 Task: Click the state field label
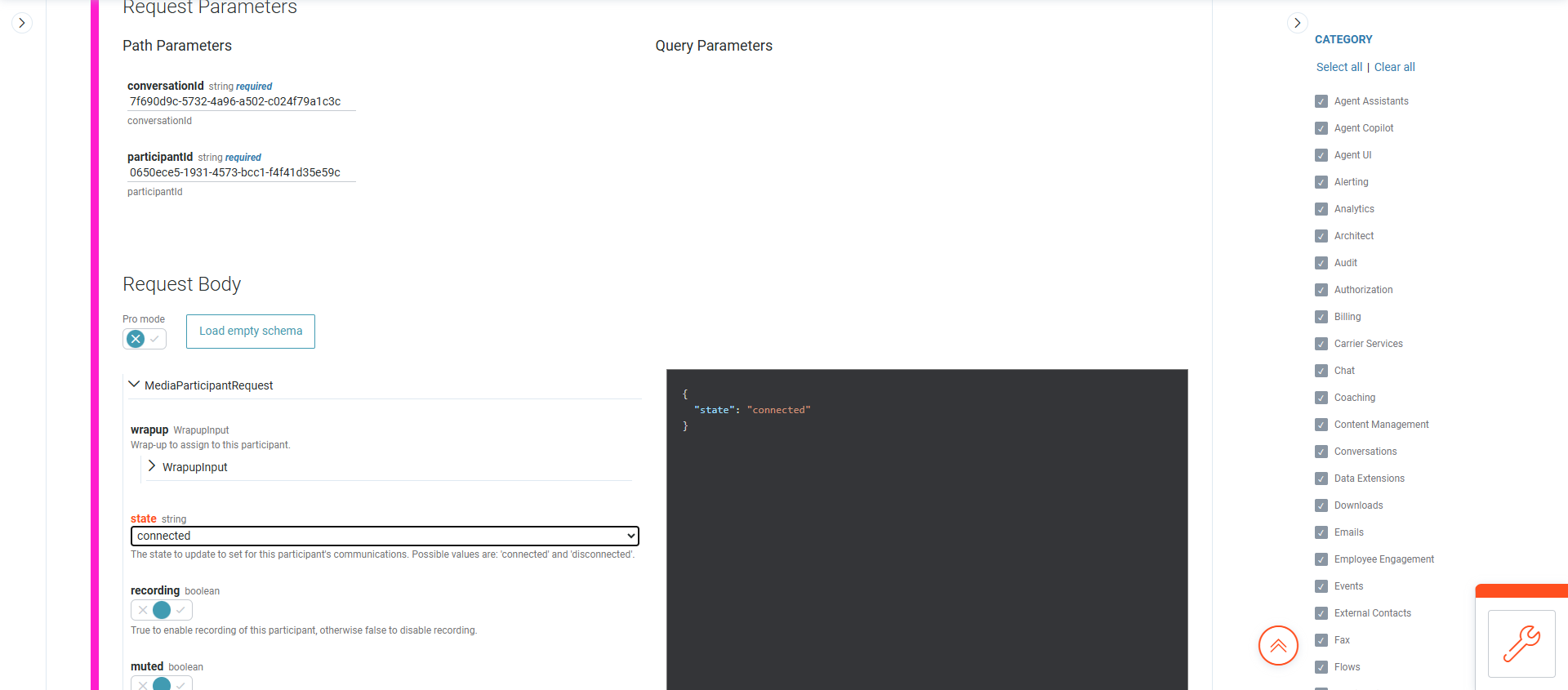(x=144, y=519)
